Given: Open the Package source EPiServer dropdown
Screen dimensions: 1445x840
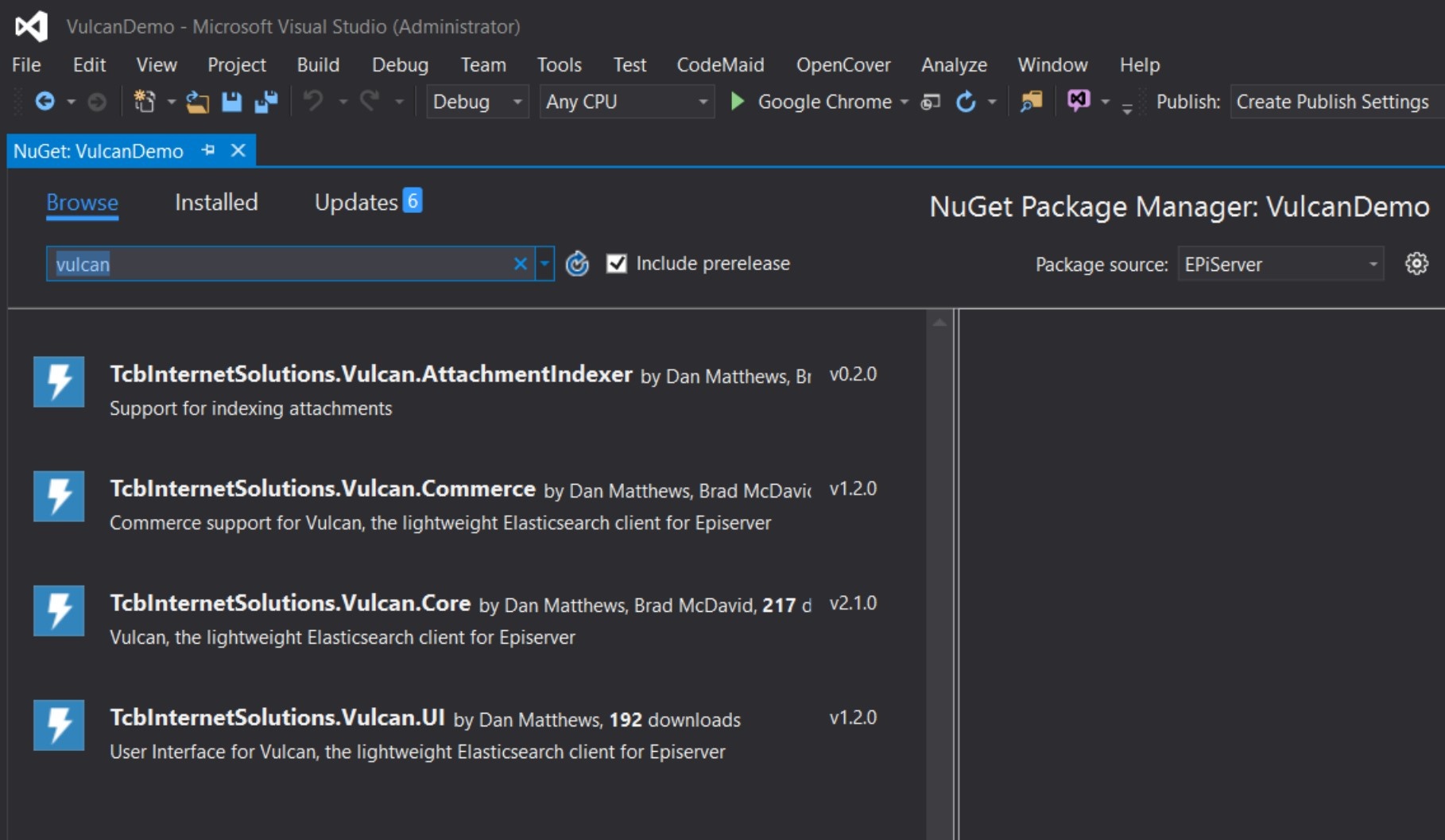Looking at the screenshot, I should [1280, 264].
